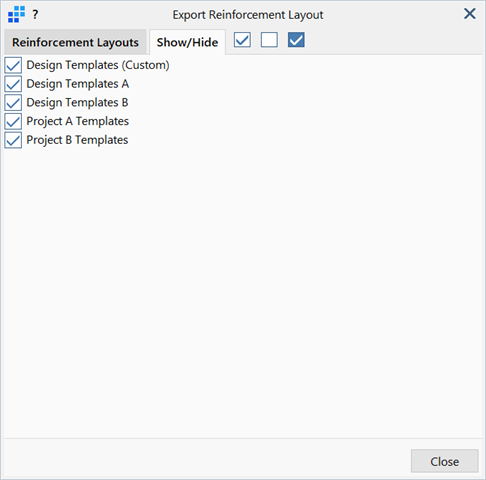
Task: Switch to the Reinforcement Layouts tab
Action: pyautogui.click(x=75, y=42)
